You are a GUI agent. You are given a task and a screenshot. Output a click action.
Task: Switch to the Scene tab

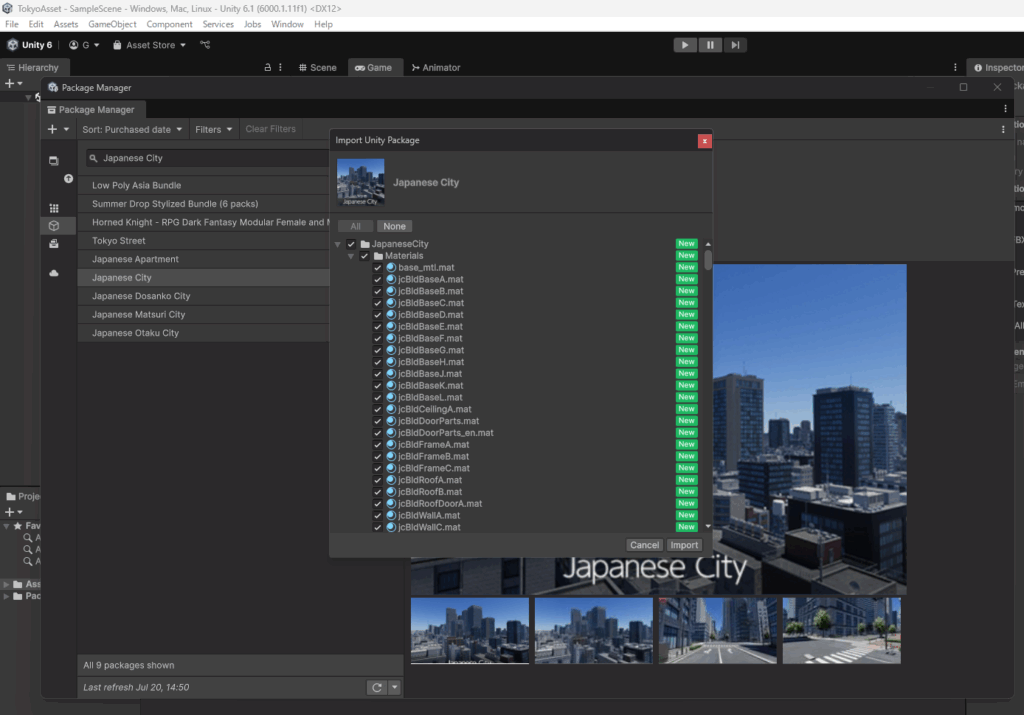[317, 67]
